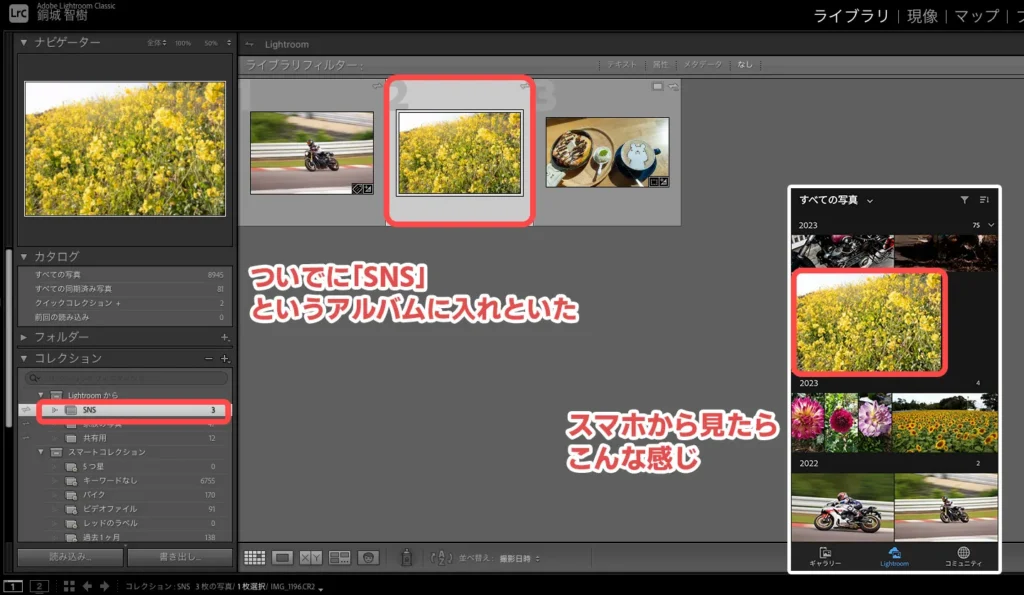Image resolution: width=1024 pixels, height=595 pixels.
Task: Select the Painter spray can tool
Action: point(407,557)
